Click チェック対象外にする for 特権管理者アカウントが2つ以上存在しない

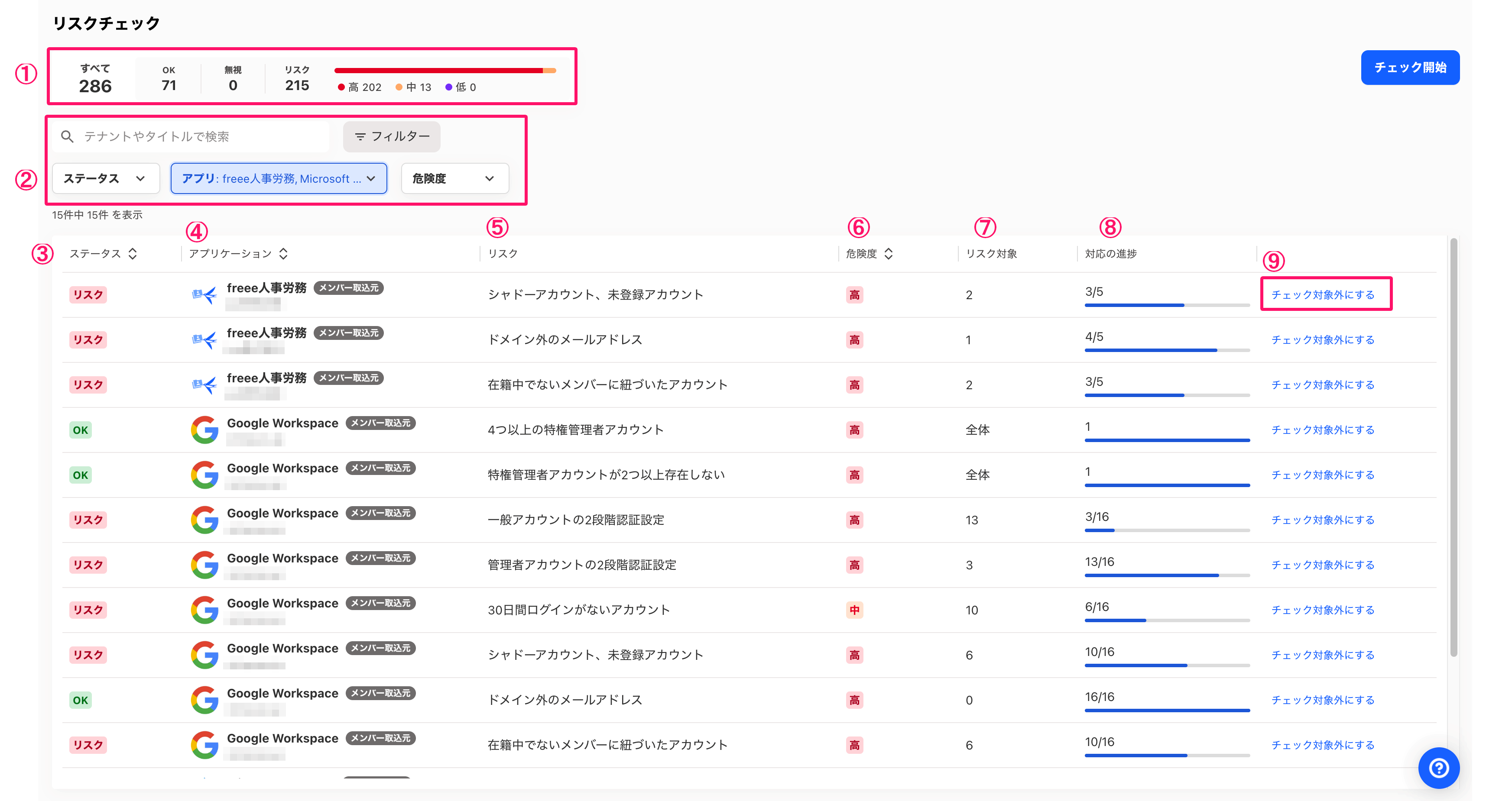click(1322, 475)
